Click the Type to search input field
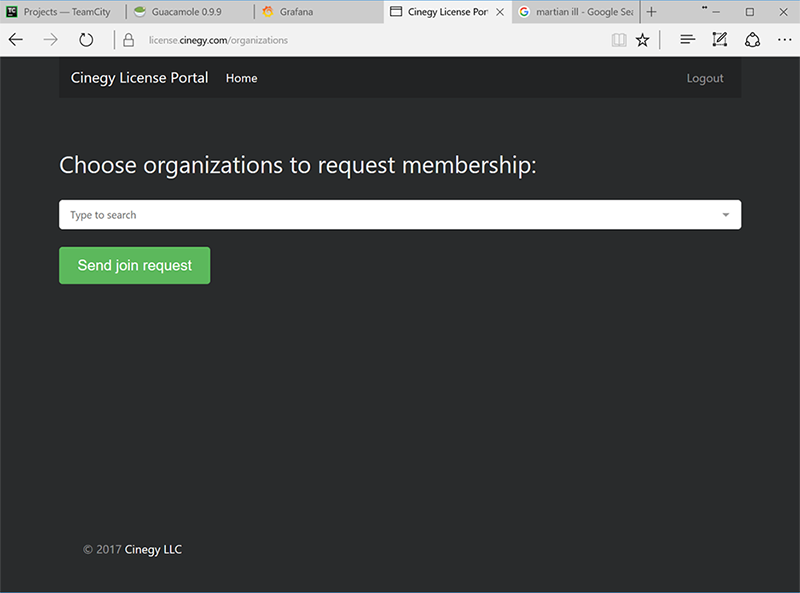 click(400, 215)
